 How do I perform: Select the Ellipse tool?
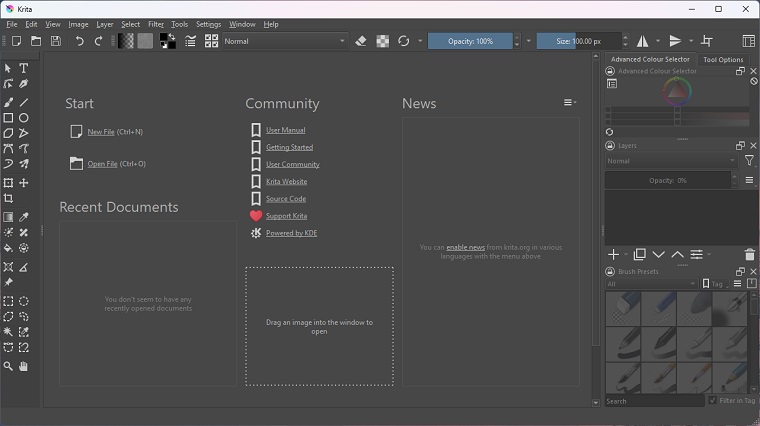point(23,118)
